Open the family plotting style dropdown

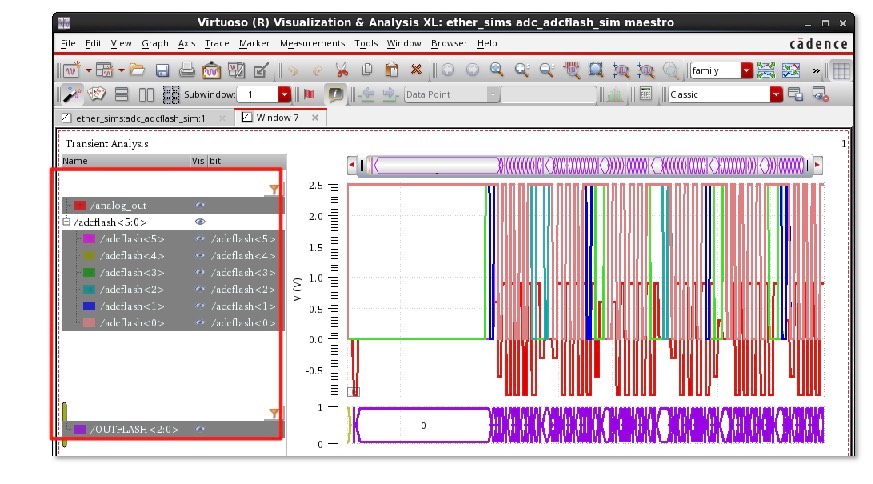(x=747, y=71)
